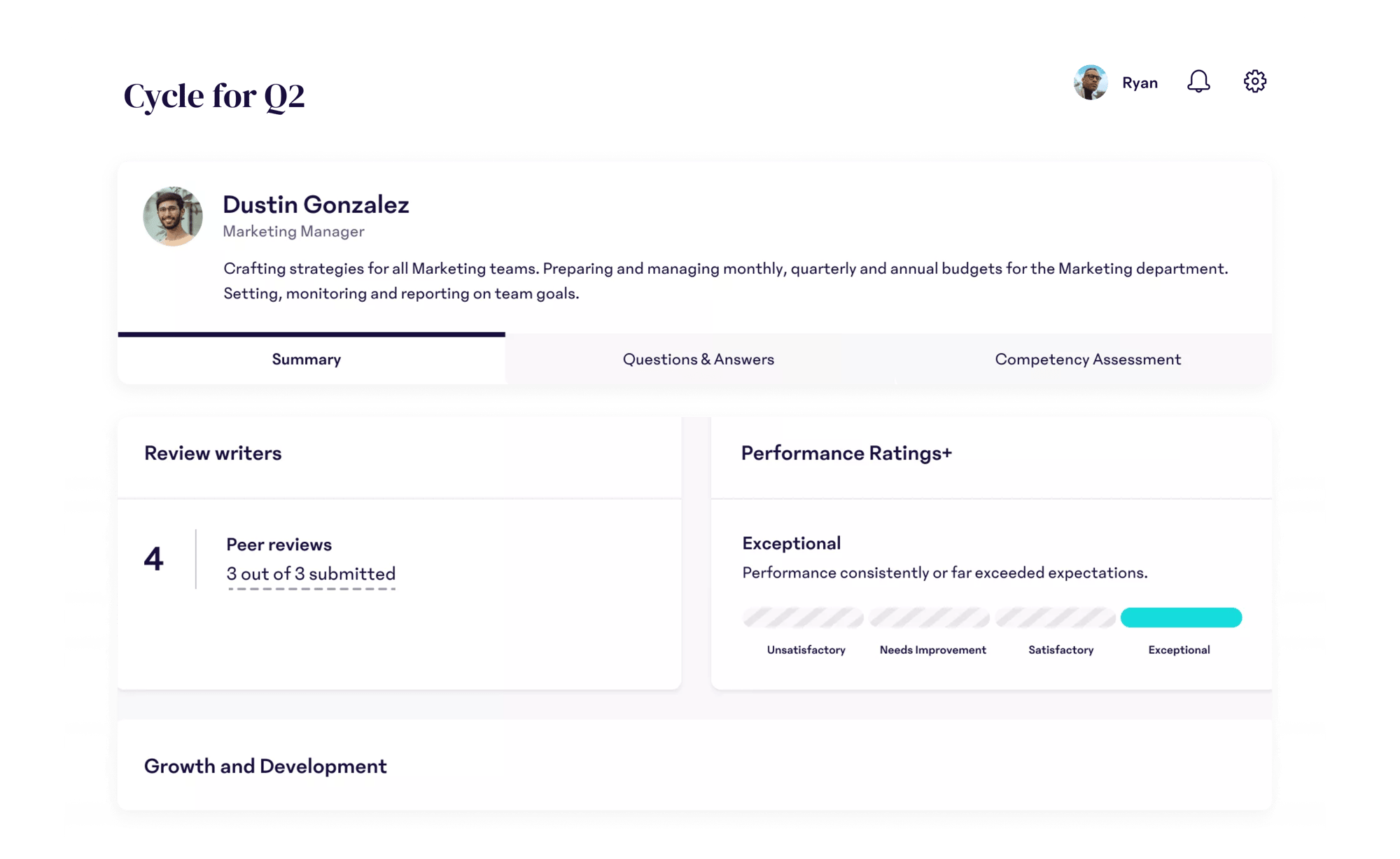Click Dustin Gonzalez's name

coord(316,204)
